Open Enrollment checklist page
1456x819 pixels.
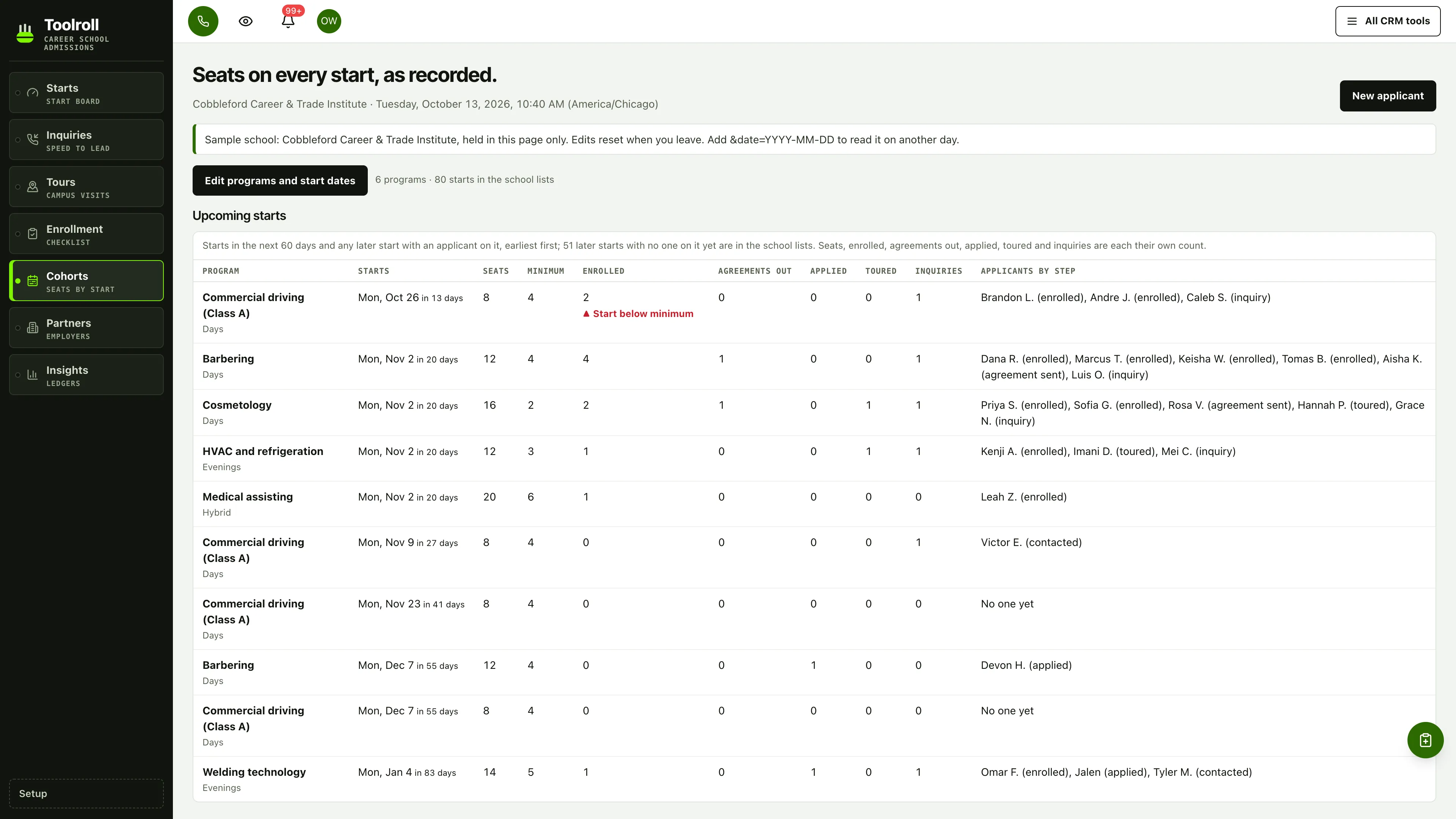point(86,234)
